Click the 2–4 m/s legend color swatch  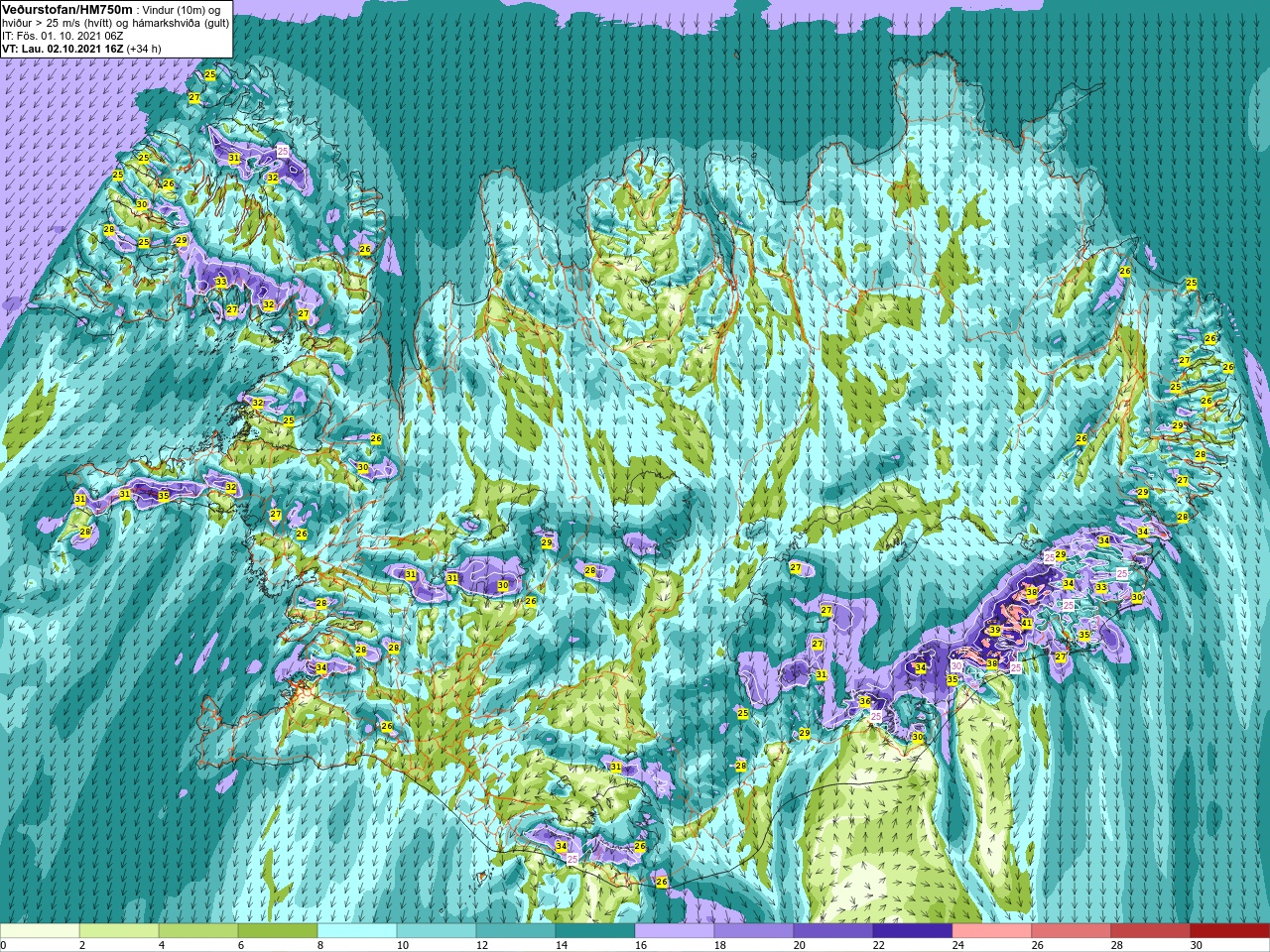coord(119,931)
